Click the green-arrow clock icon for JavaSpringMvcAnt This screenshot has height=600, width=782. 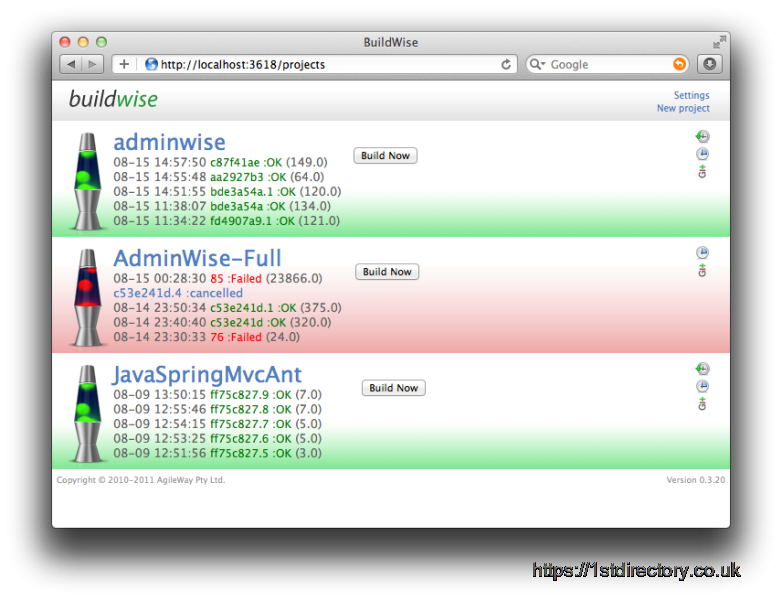702,369
